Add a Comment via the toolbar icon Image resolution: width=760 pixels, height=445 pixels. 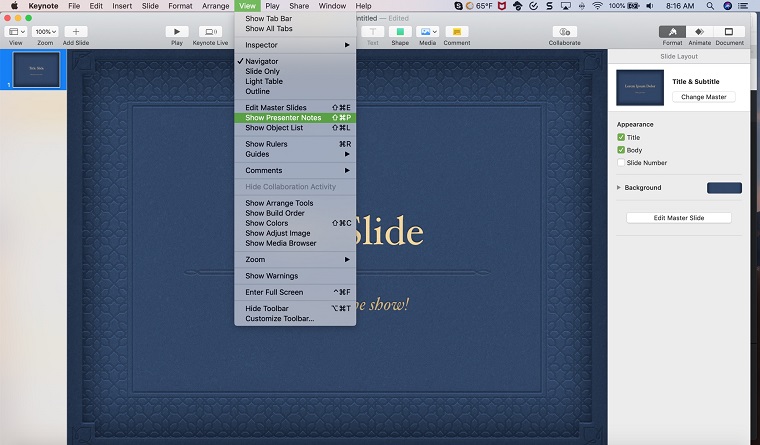coord(456,32)
